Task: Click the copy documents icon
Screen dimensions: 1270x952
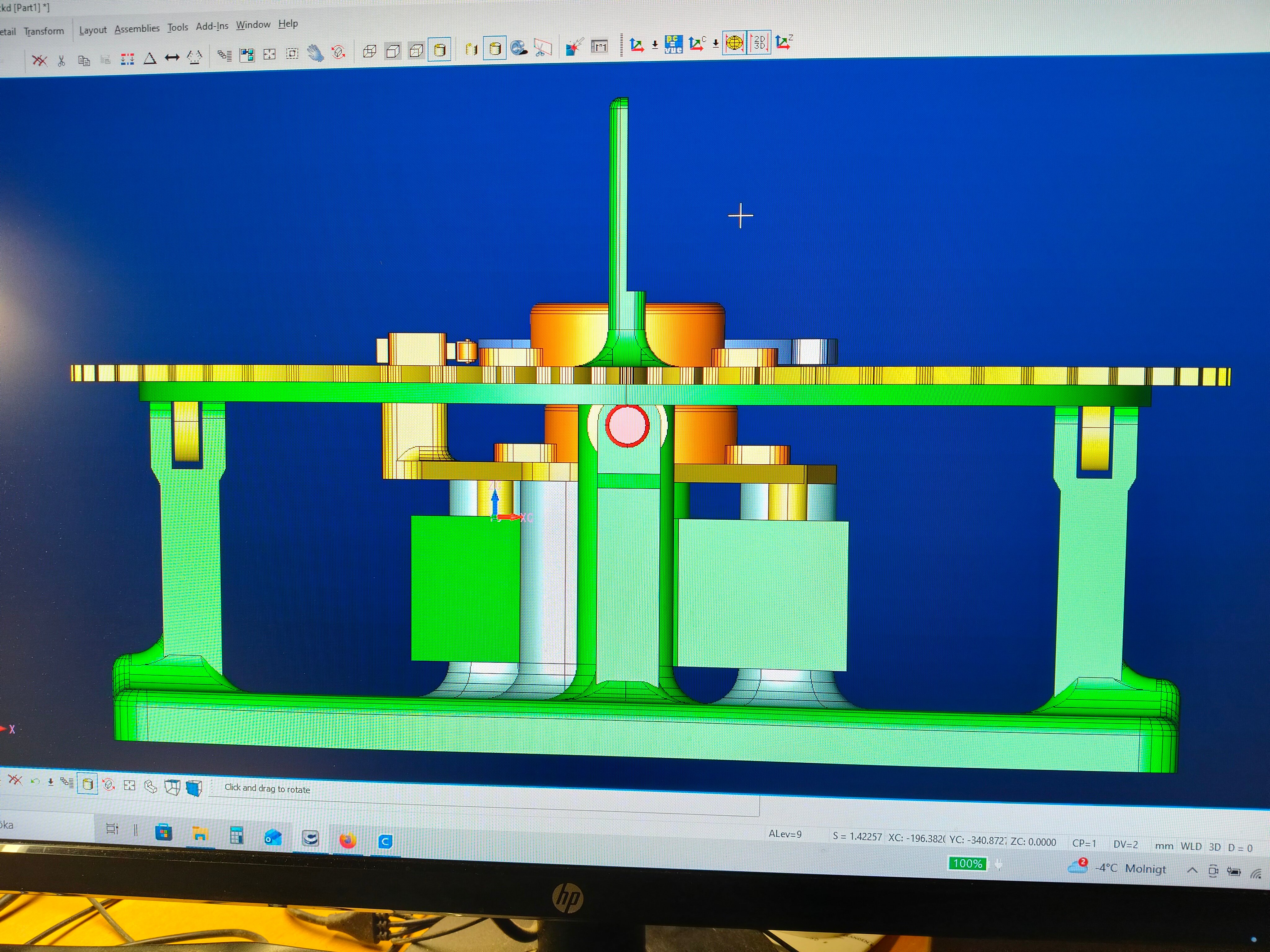Action: (x=84, y=60)
